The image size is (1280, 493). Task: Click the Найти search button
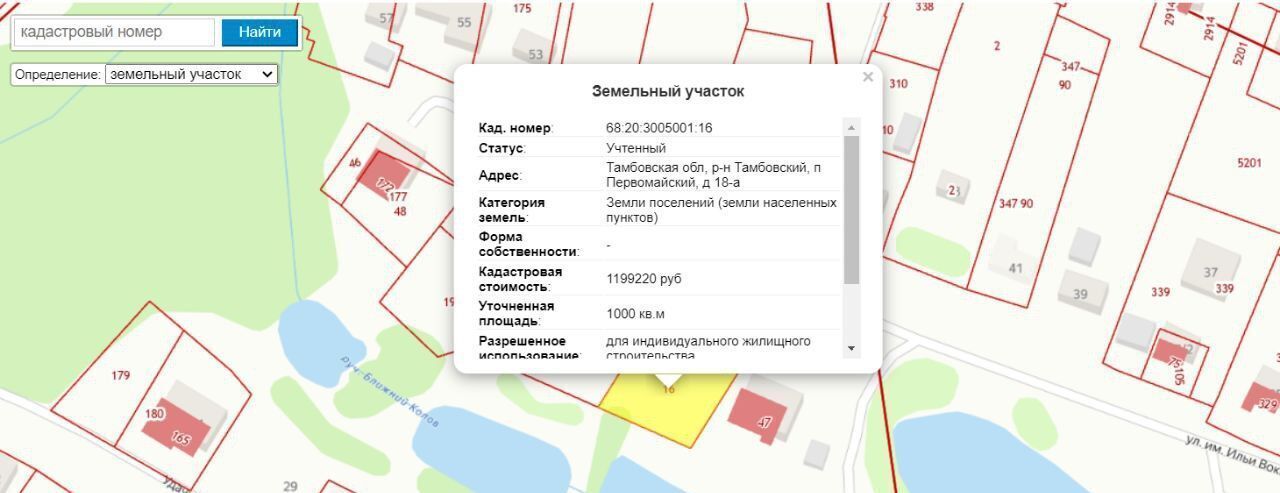pyautogui.click(x=259, y=32)
